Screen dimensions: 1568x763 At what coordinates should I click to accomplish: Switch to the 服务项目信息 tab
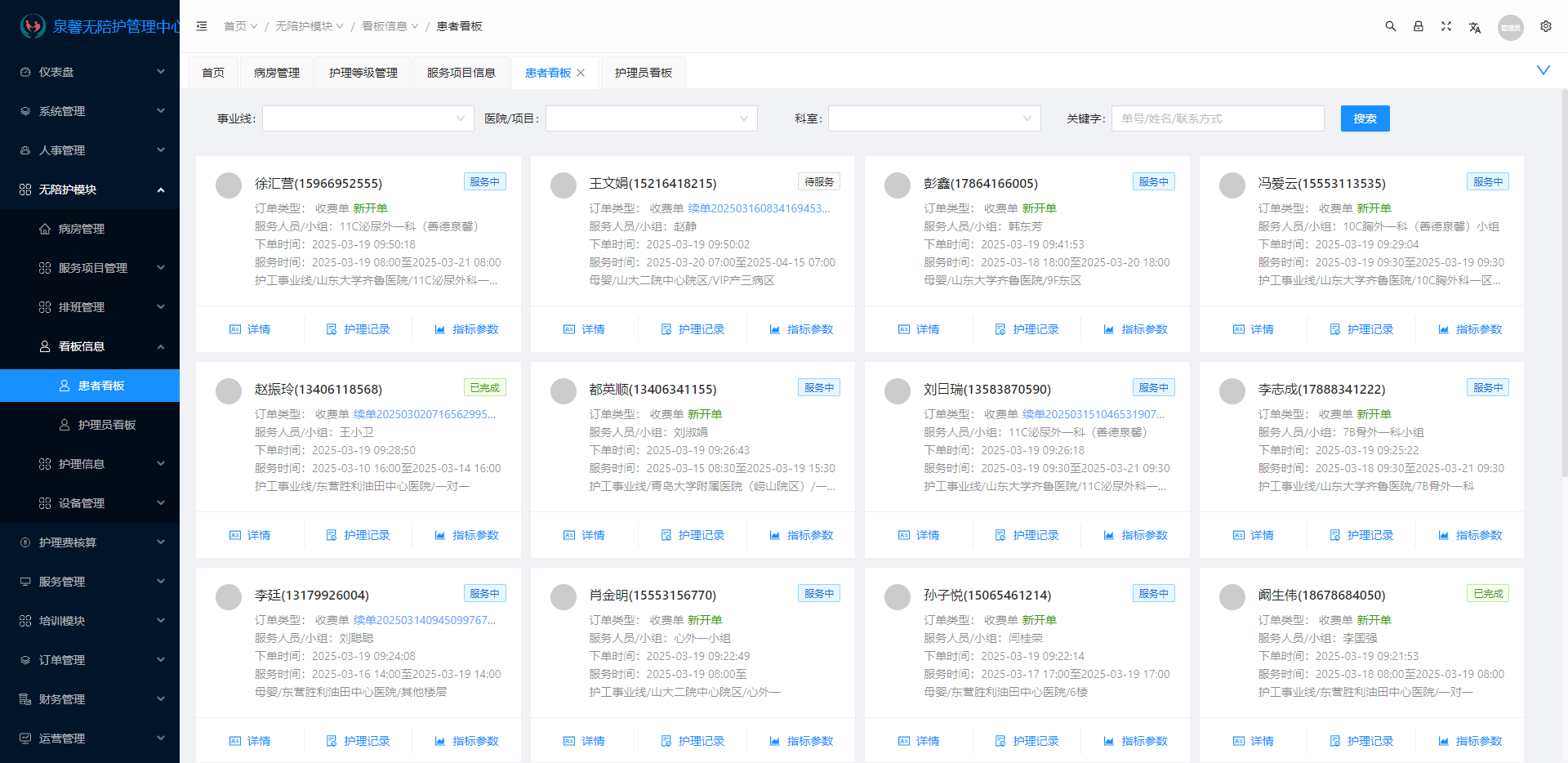point(461,73)
